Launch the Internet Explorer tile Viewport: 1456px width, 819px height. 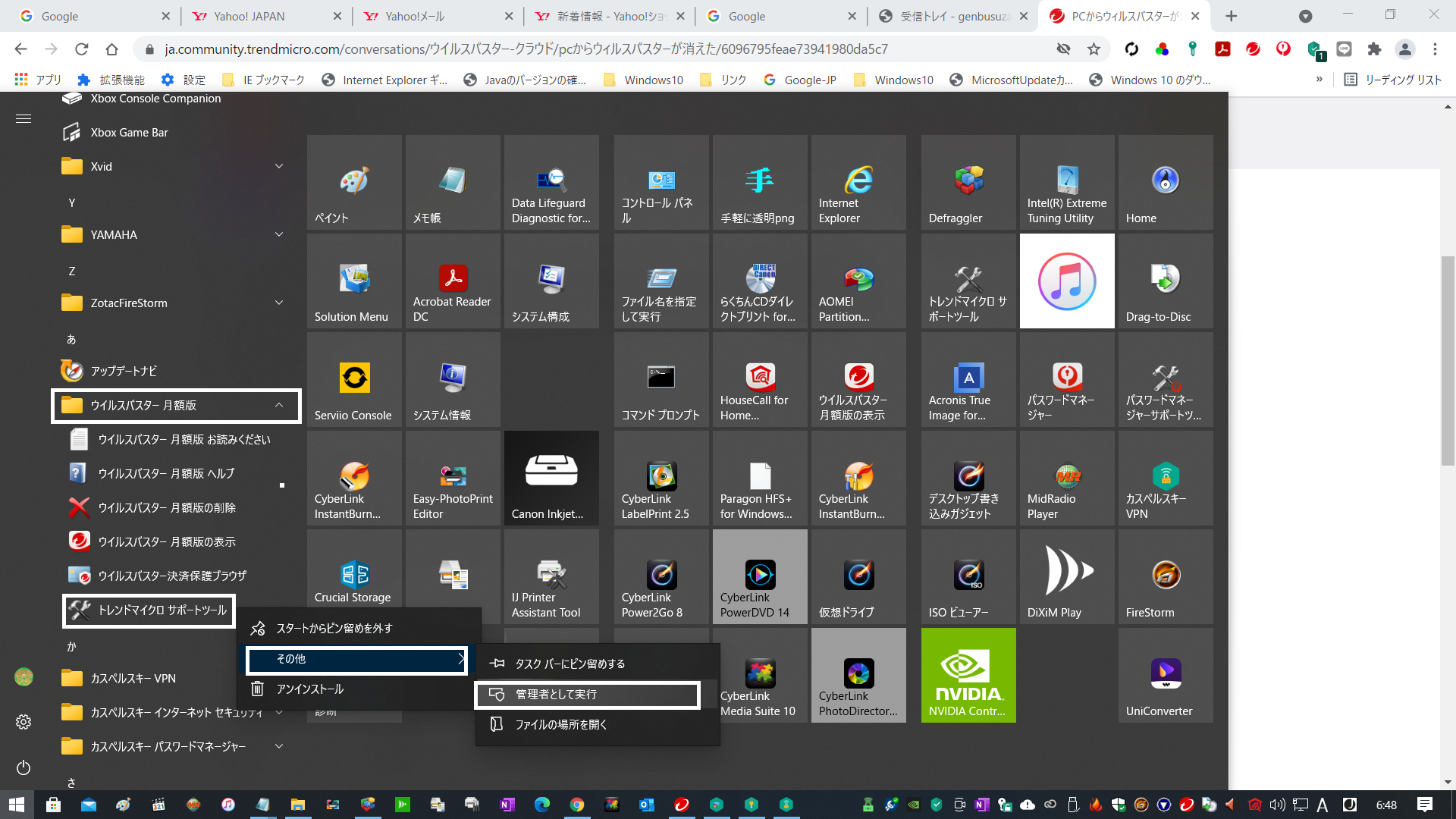coord(858,183)
